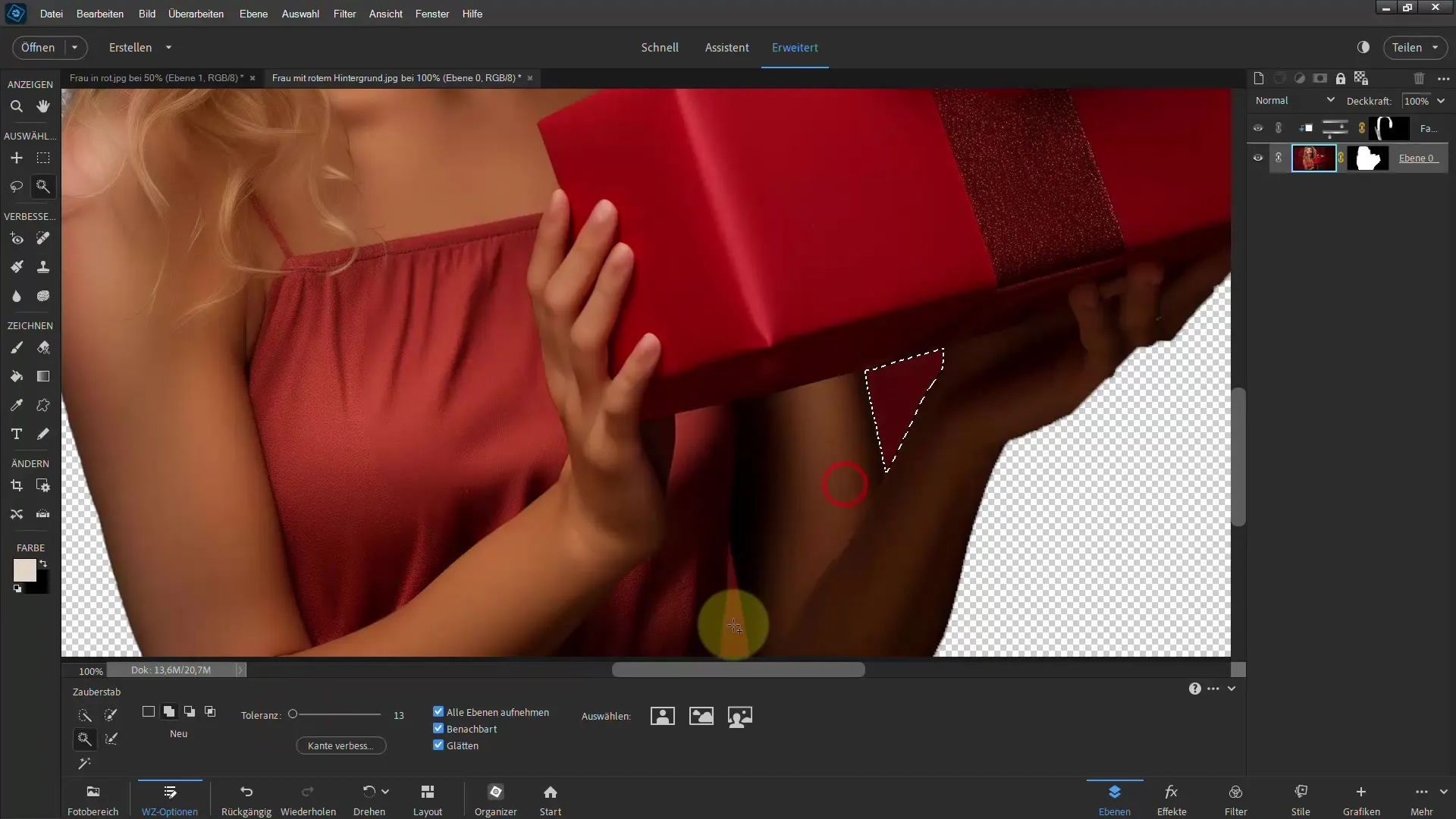Click Rückgängig to undo
1456x819 pixels.
(x=246, y=799)
